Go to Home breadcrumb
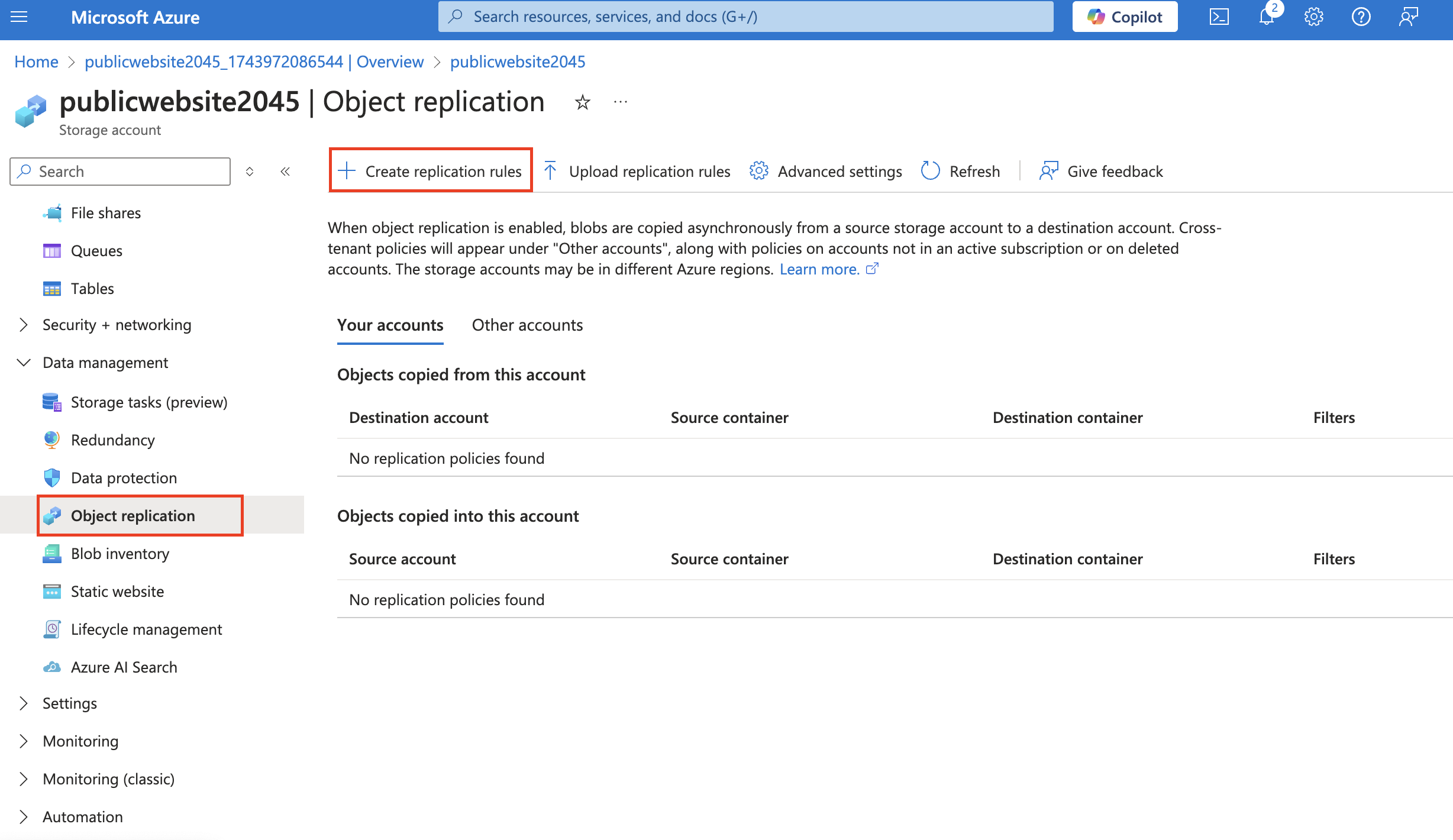 click(36, 62)
